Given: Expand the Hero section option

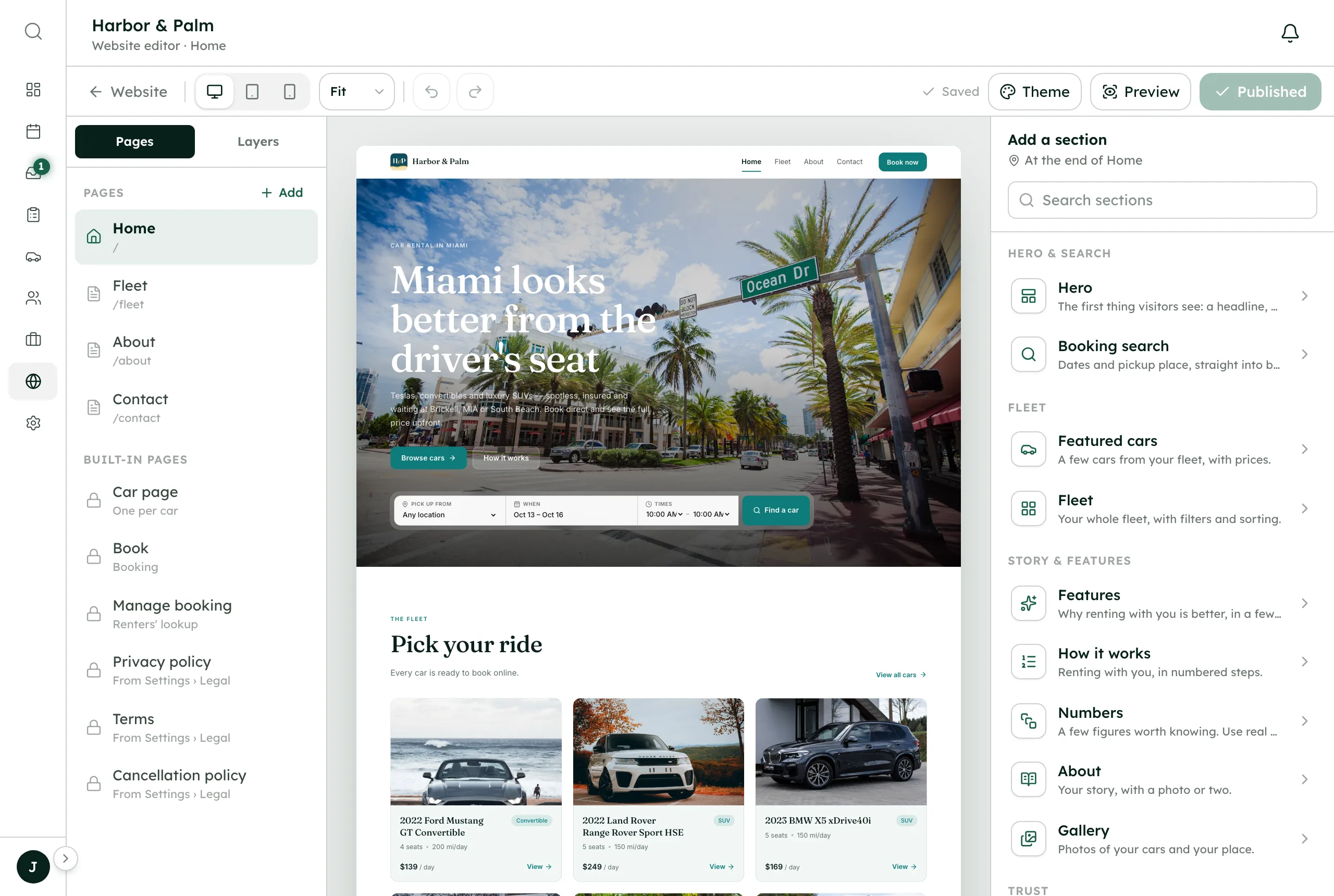Looking at the screenshot, I should point(1162,296).
